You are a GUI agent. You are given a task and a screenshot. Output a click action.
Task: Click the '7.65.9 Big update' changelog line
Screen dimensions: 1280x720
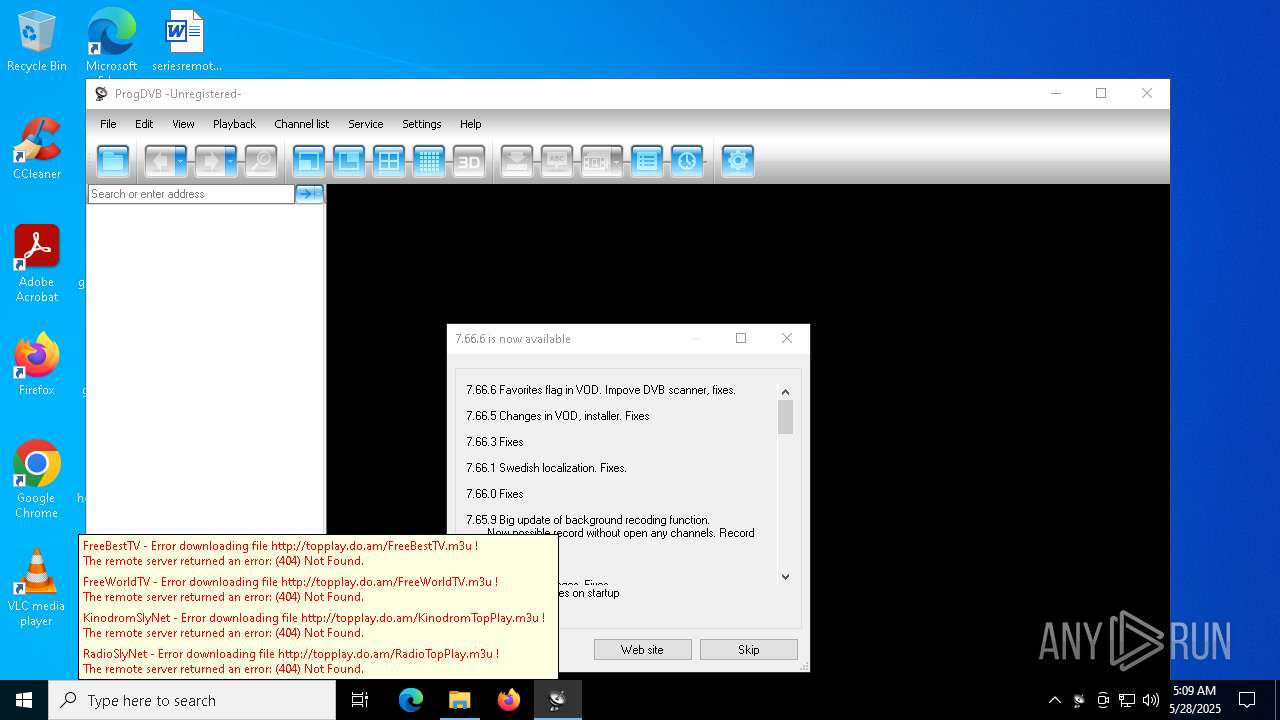pyautogui.click(x=587, y=520)
